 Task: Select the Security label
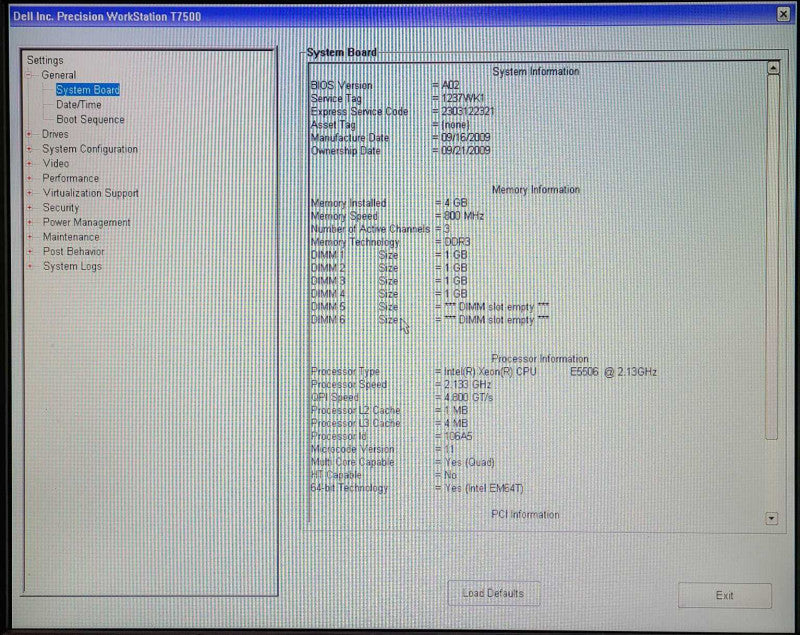pos(61,208)
